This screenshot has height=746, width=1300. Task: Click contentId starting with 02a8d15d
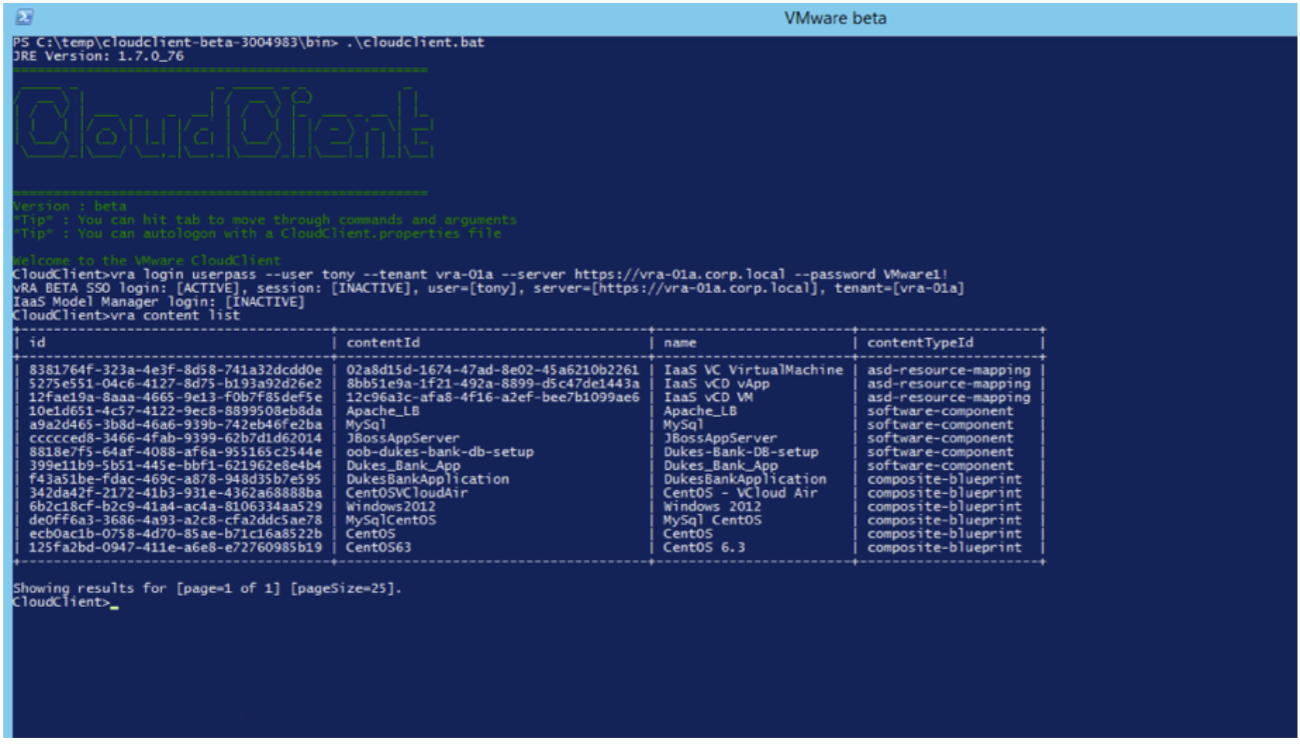tap(492, 370)
